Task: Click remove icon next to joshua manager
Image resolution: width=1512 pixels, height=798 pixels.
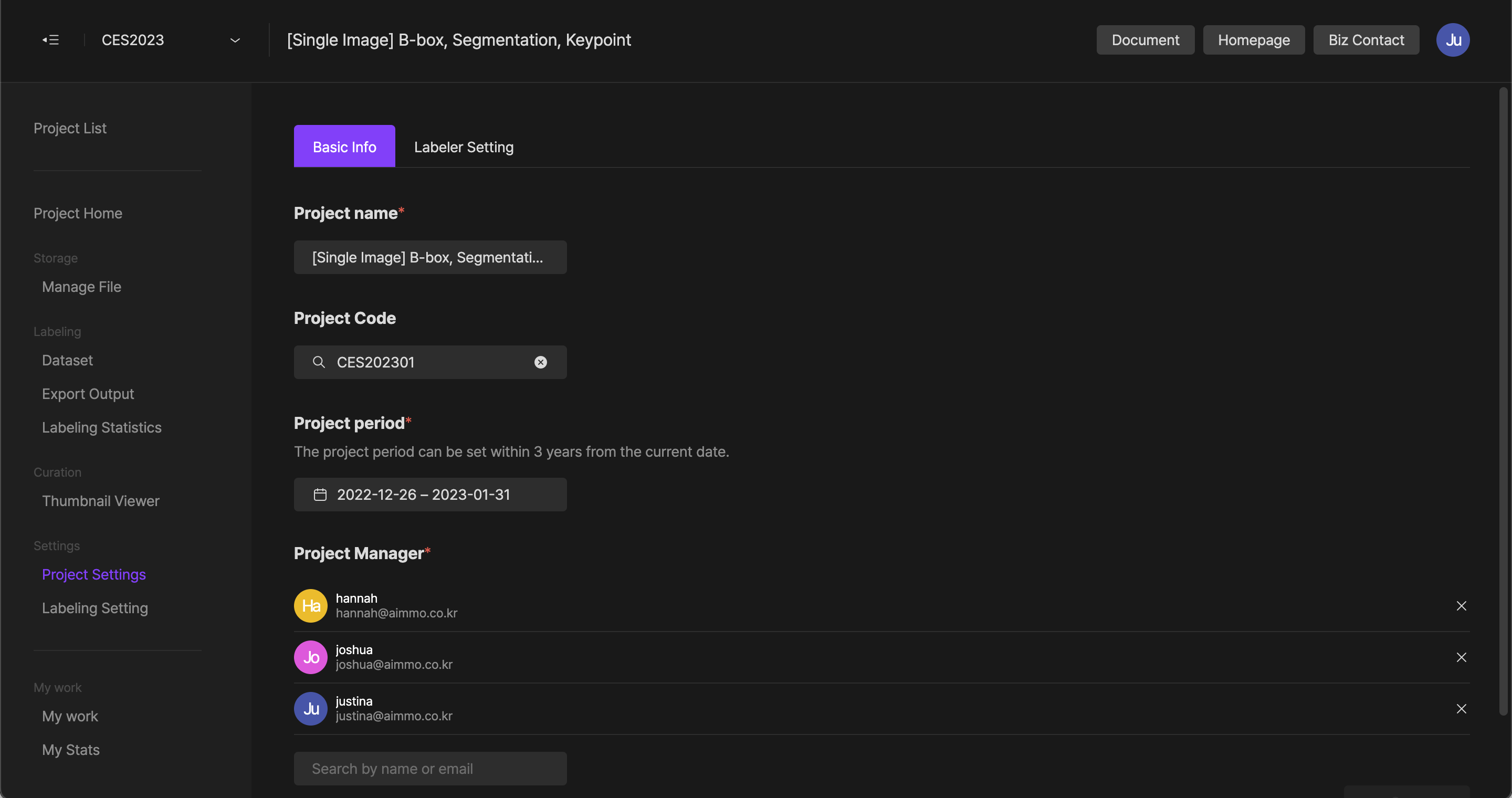Action: (1461, 657)
